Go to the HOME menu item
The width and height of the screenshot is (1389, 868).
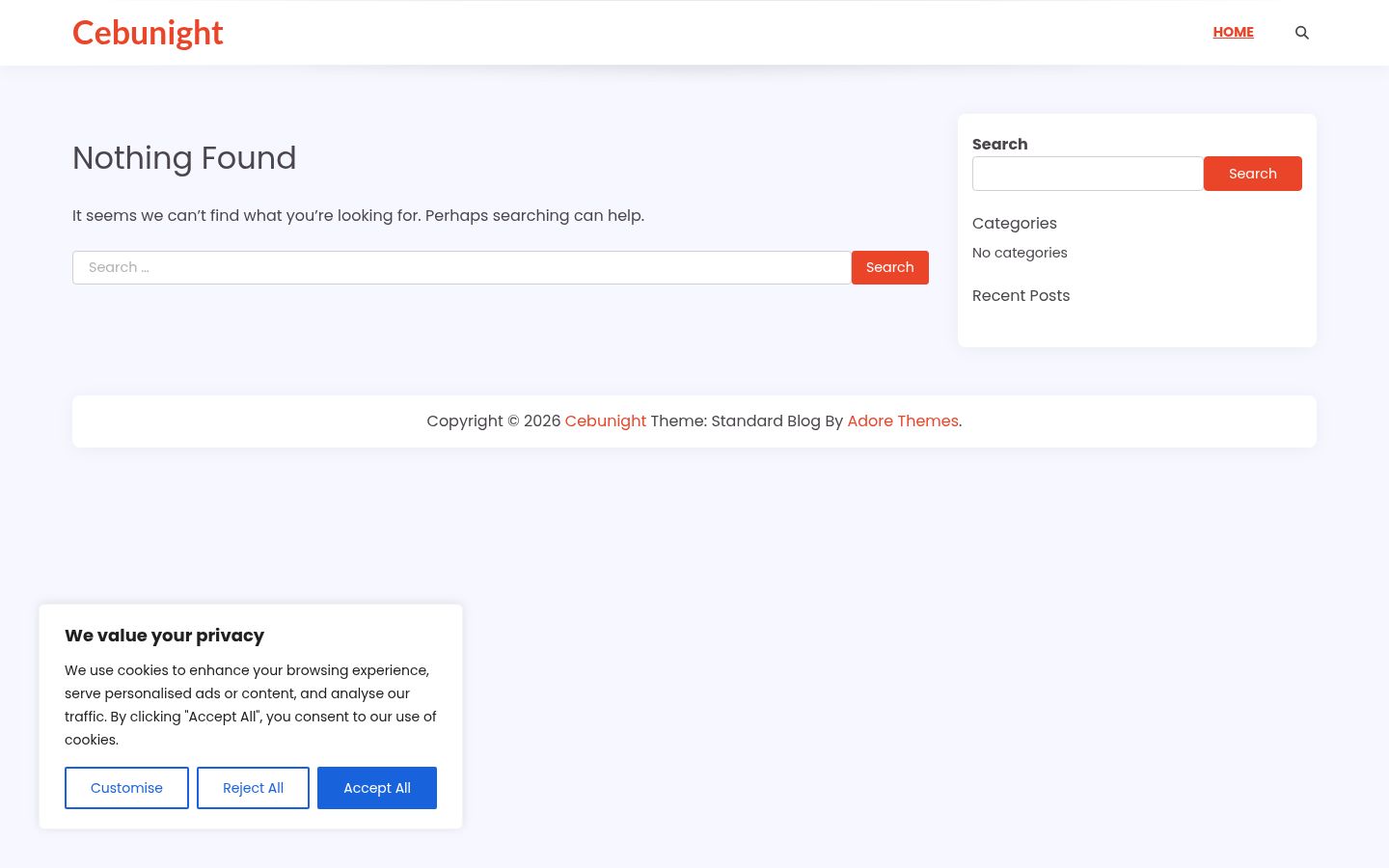[x=1233, y=32]
